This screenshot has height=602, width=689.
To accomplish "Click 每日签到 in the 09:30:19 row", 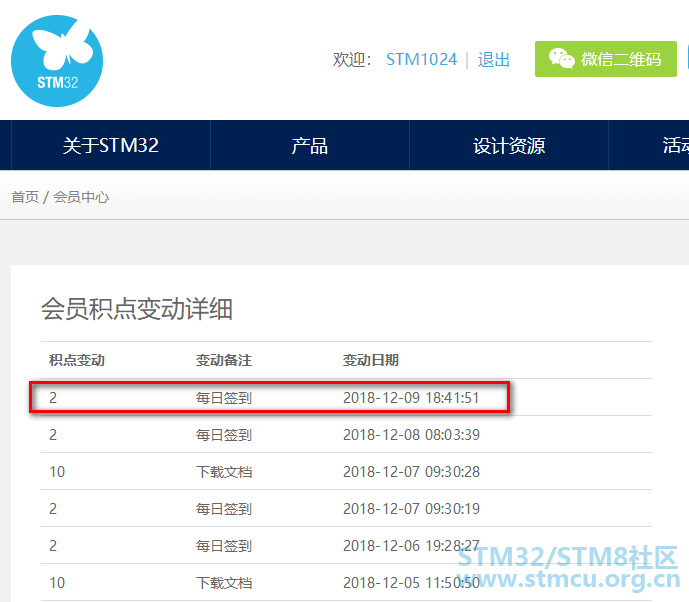I will (224, 508).
